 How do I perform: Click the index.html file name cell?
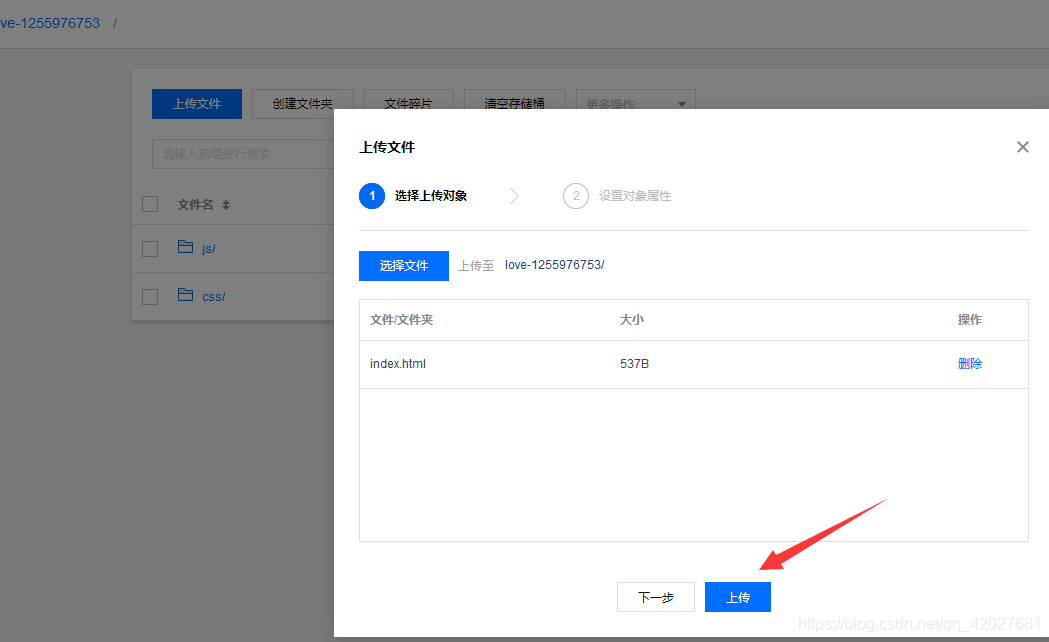pyautogui.click(x=397, y=364)
